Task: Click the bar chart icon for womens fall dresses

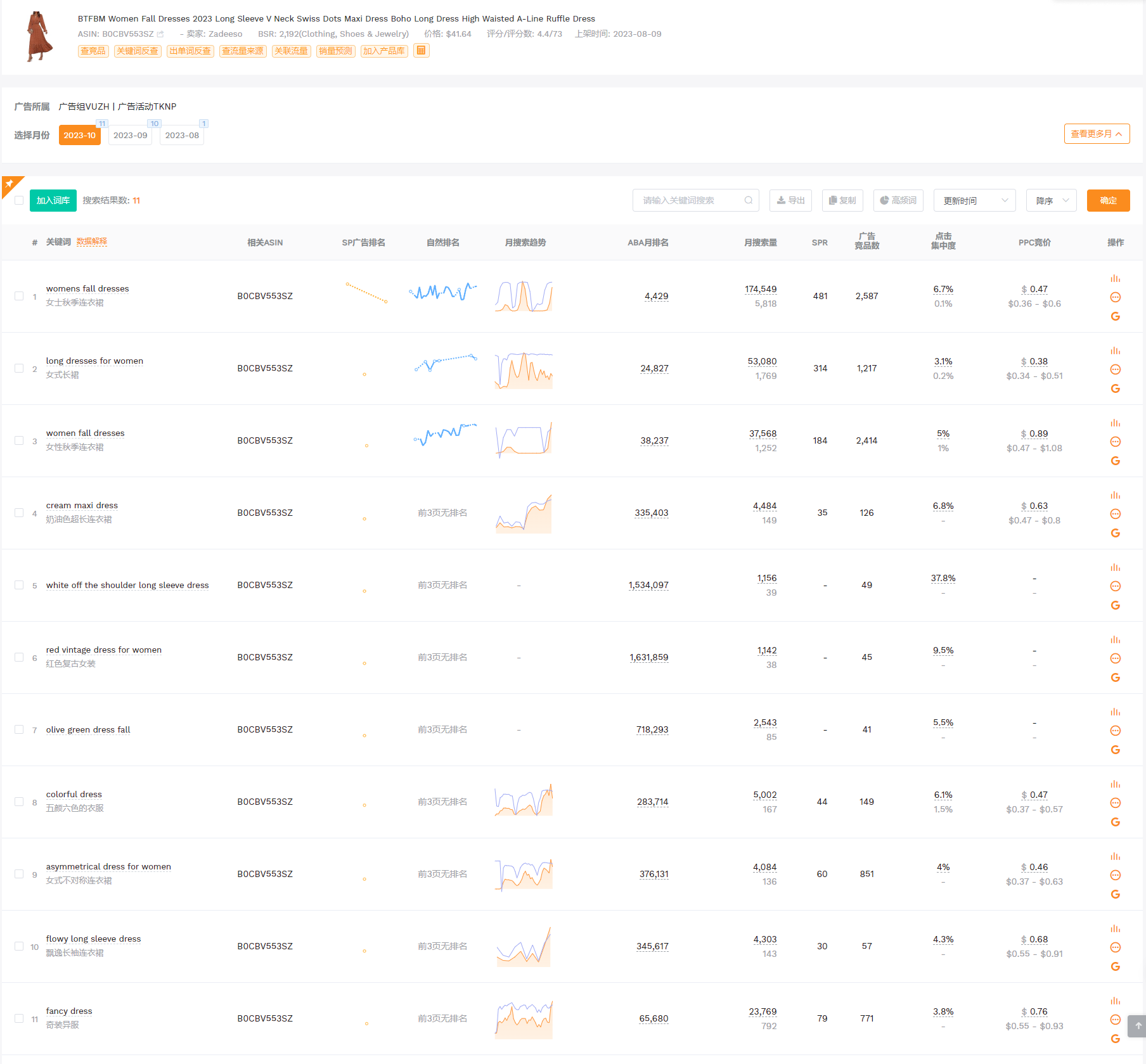Action: click(x=1115, y=279)
